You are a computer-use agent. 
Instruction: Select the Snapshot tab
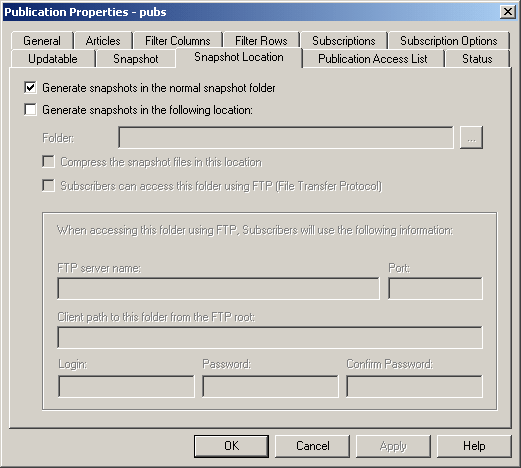click(136, 59)
